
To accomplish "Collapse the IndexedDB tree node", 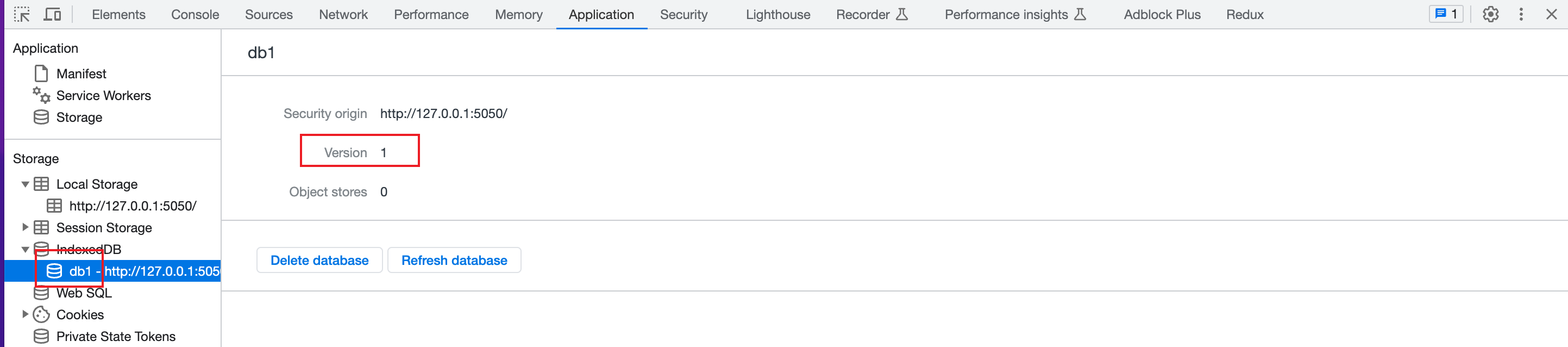I will (x=25, y=250).
